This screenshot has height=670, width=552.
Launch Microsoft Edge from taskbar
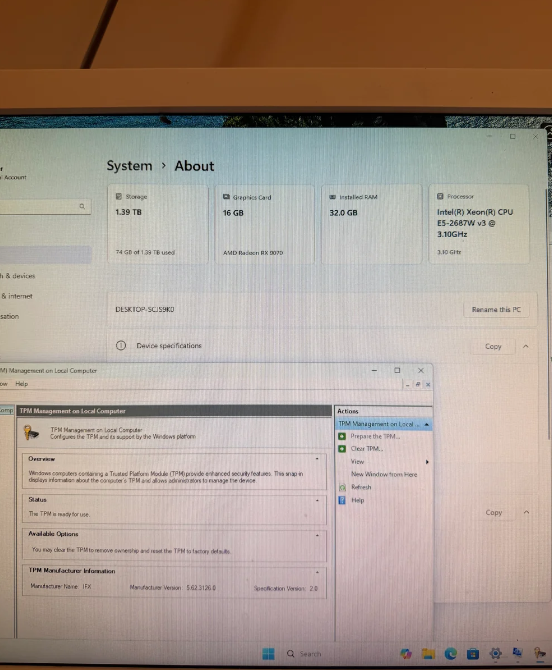[x=450, y=653]
